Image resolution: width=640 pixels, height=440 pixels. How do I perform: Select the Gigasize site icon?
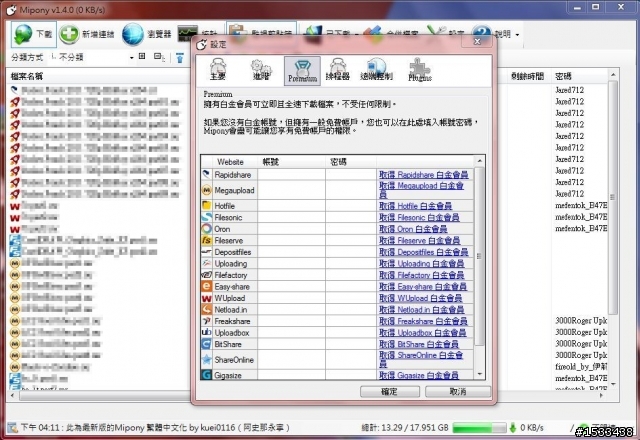click(207, 375)
